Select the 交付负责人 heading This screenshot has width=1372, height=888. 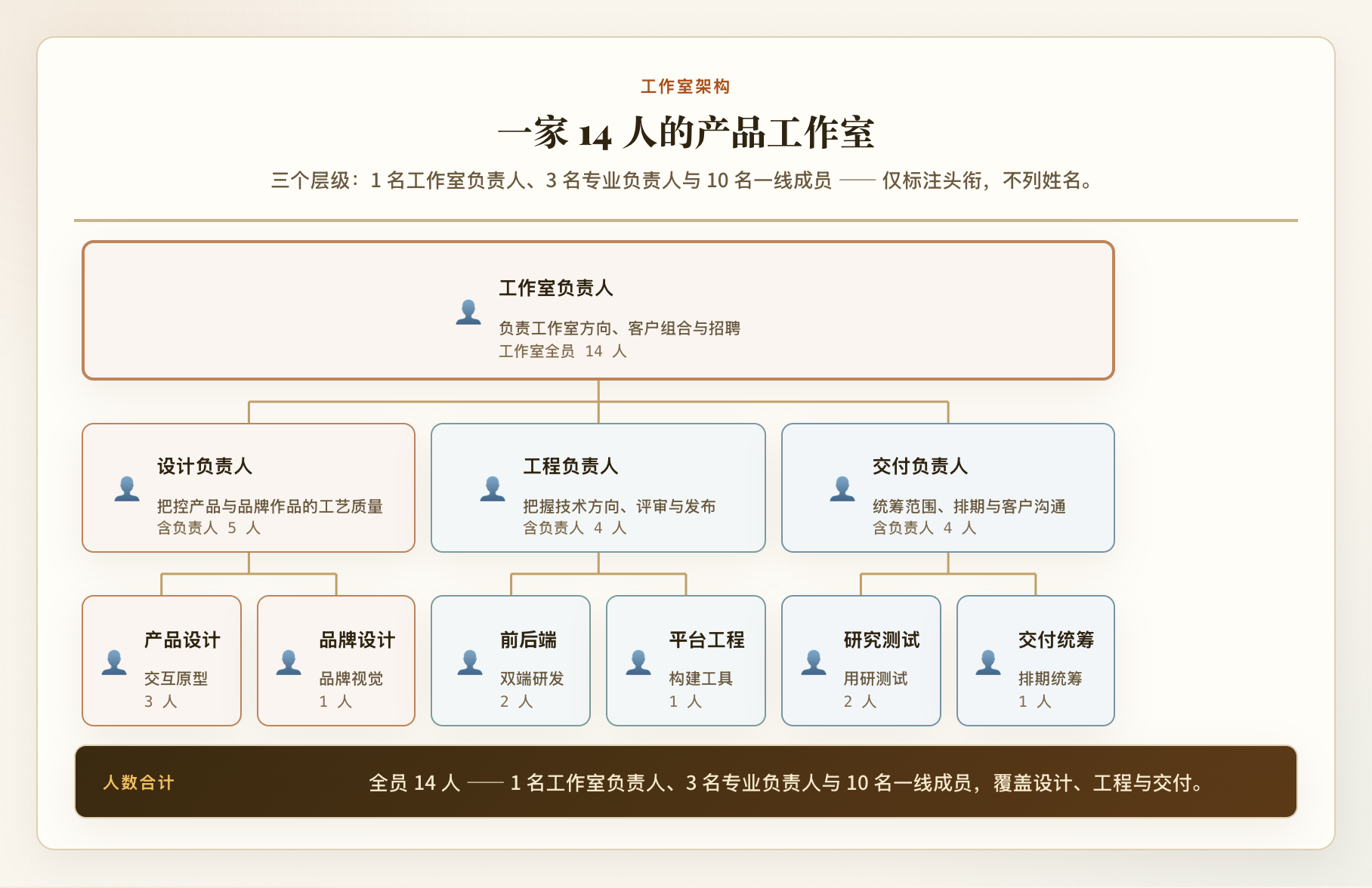coord(920,466)
